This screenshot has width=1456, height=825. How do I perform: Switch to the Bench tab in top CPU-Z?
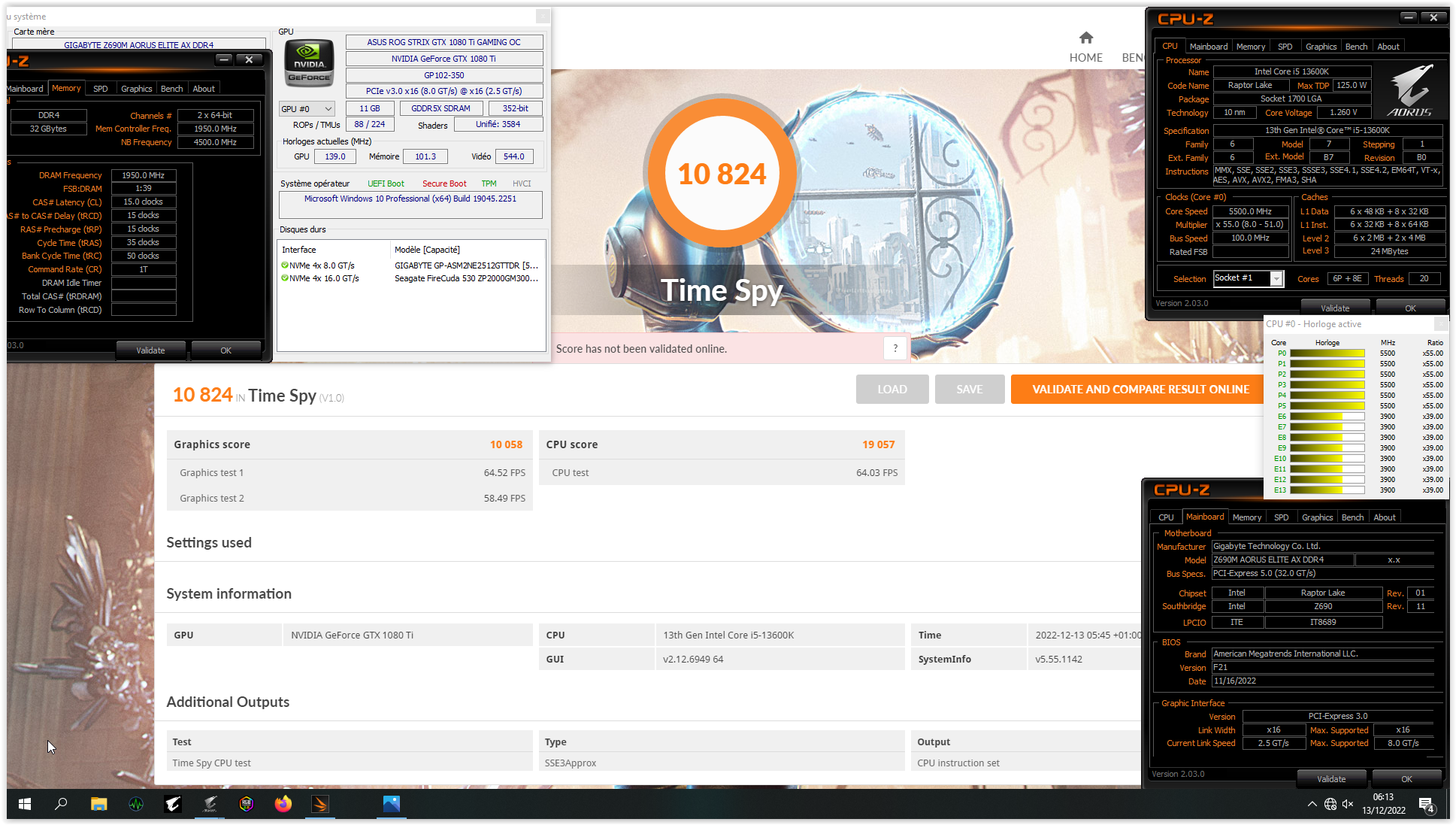tap(1356, 47)
